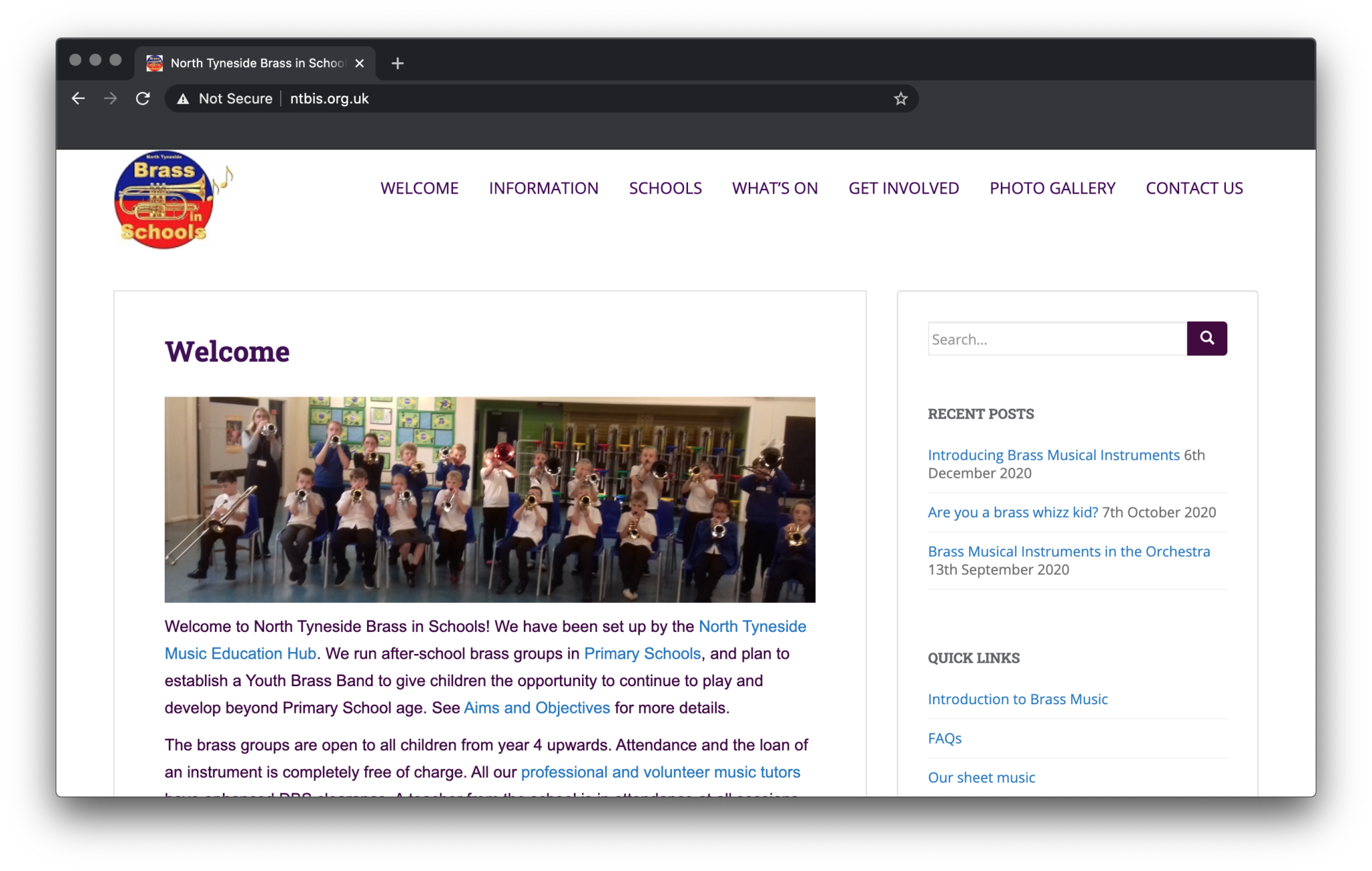This screenshot has width=1372, height=871.
Task: Open the WELCOME menu item
Action: [x=419, y=188]
